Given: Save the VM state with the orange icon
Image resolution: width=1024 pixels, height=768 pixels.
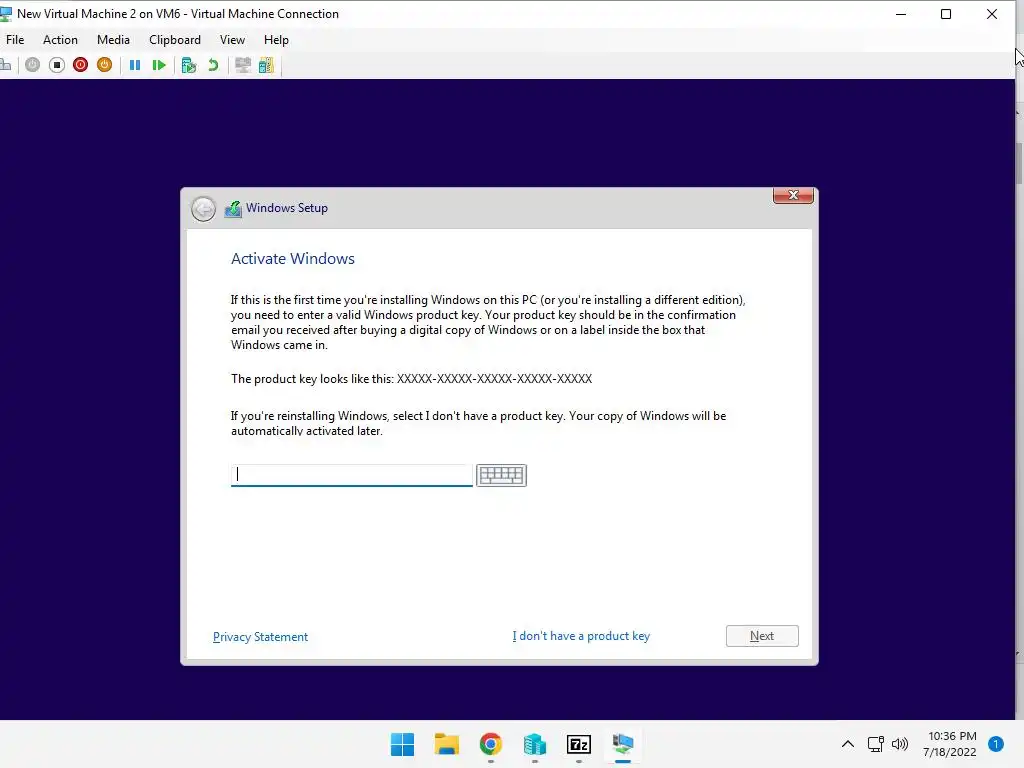Looking at the screenshot, I should click(x=104, y=65).
